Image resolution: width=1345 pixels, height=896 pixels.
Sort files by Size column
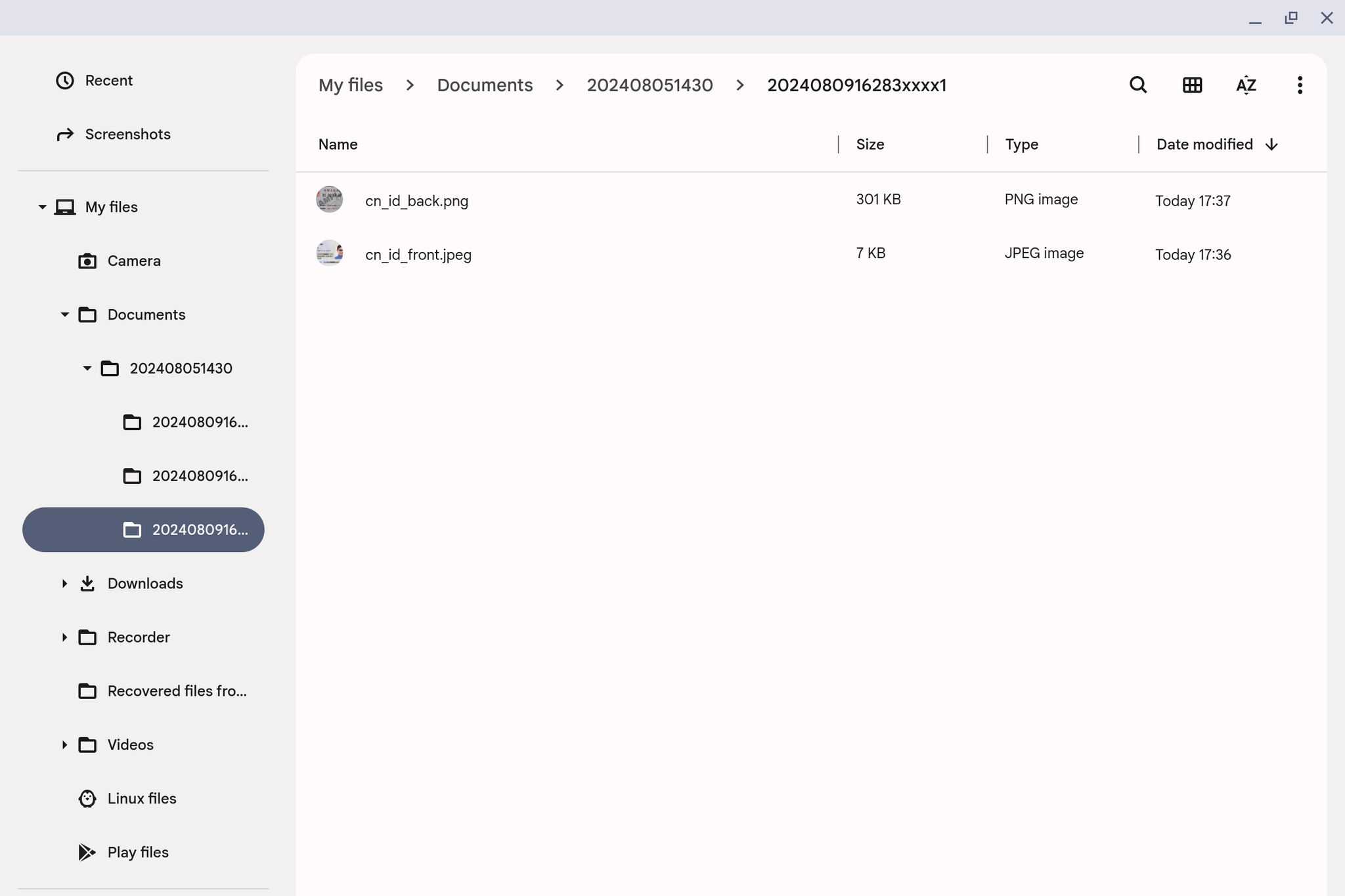pos(870,144)
